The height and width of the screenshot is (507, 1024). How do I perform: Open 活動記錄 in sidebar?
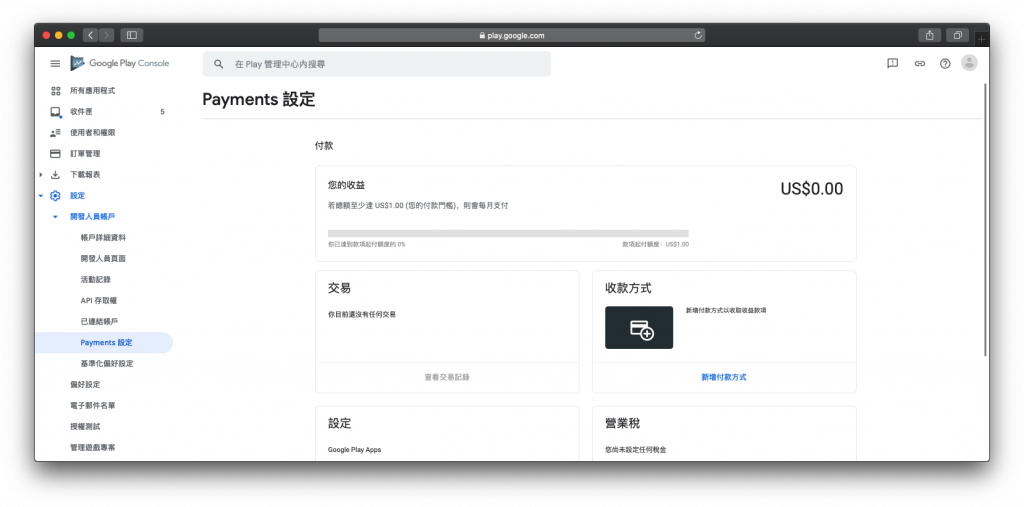tap(95, 280)
